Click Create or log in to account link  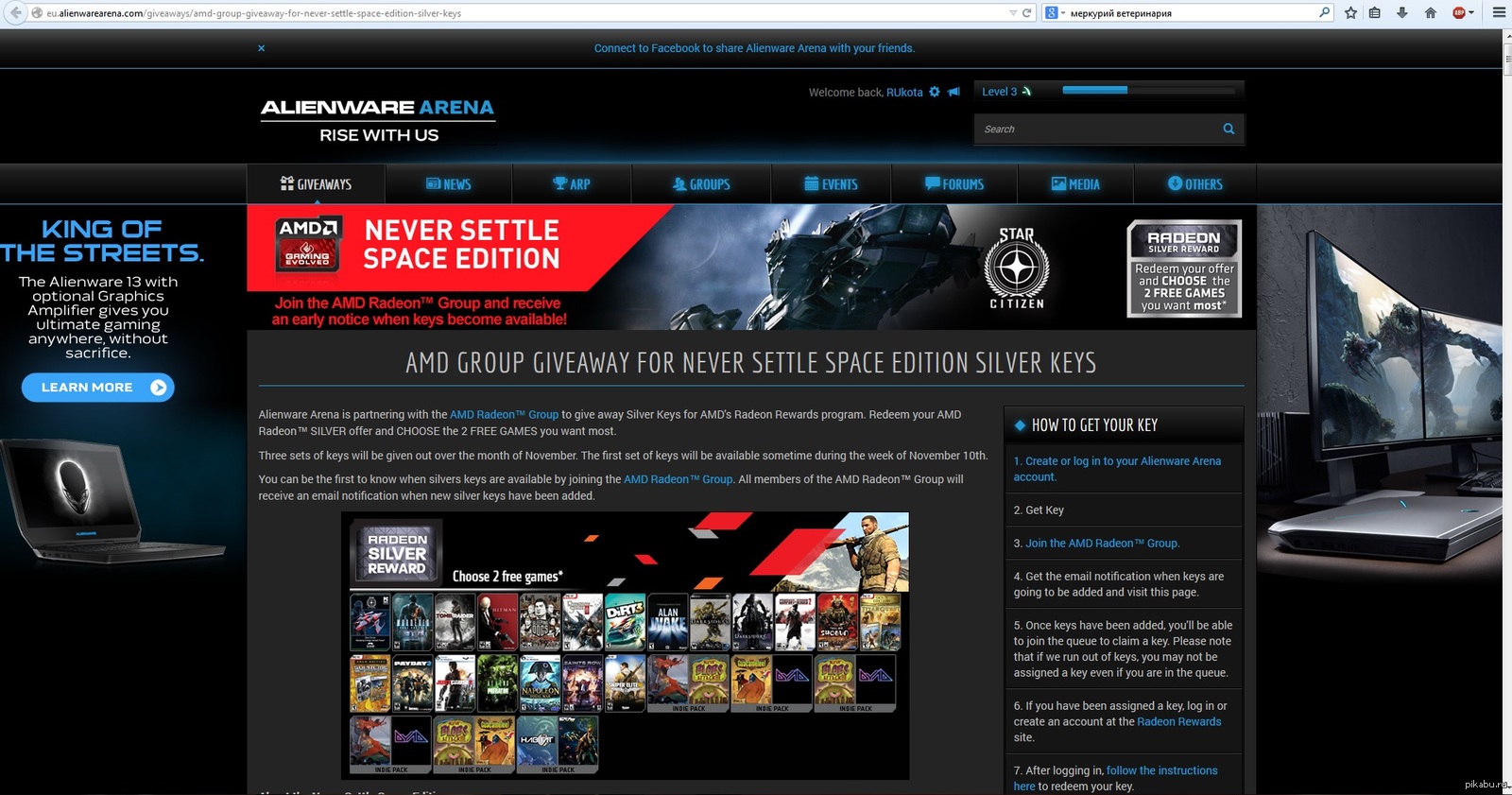coord(1117,469)
